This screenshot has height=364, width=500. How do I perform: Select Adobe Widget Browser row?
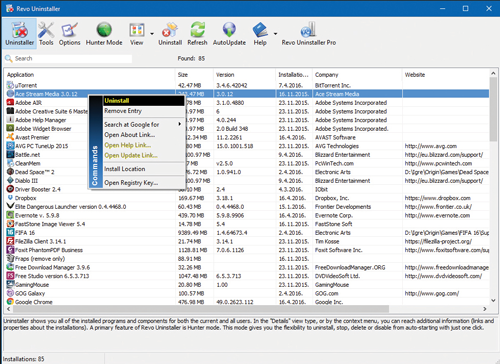click(x=247, y=129)
